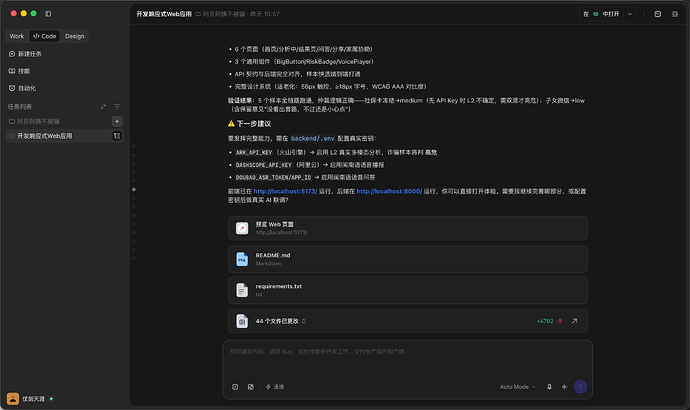The width and height of the screenshot is (690, 410).
Task: Open the http://localhost:5173/ link
Action: coord(285,191)
